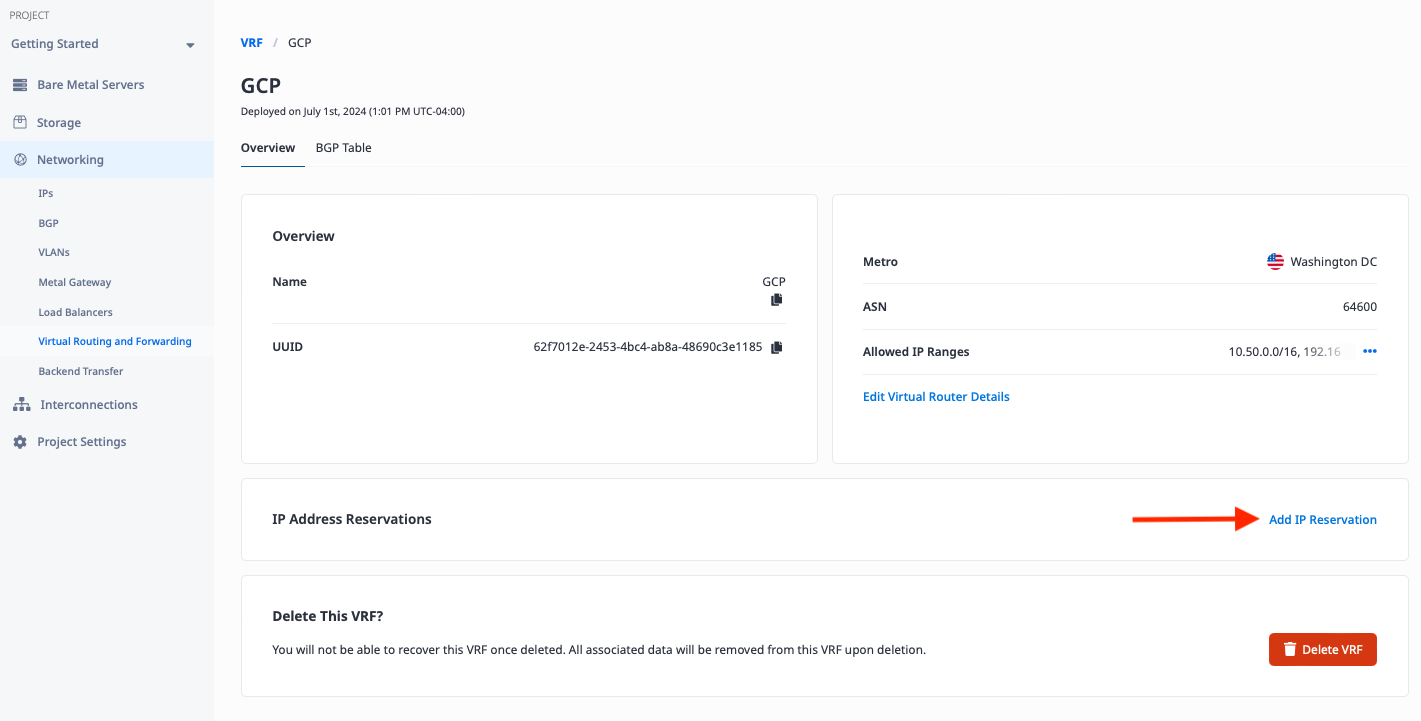Select the Overview tab
Screen dimensions: 1421x721
click(268, 148)
